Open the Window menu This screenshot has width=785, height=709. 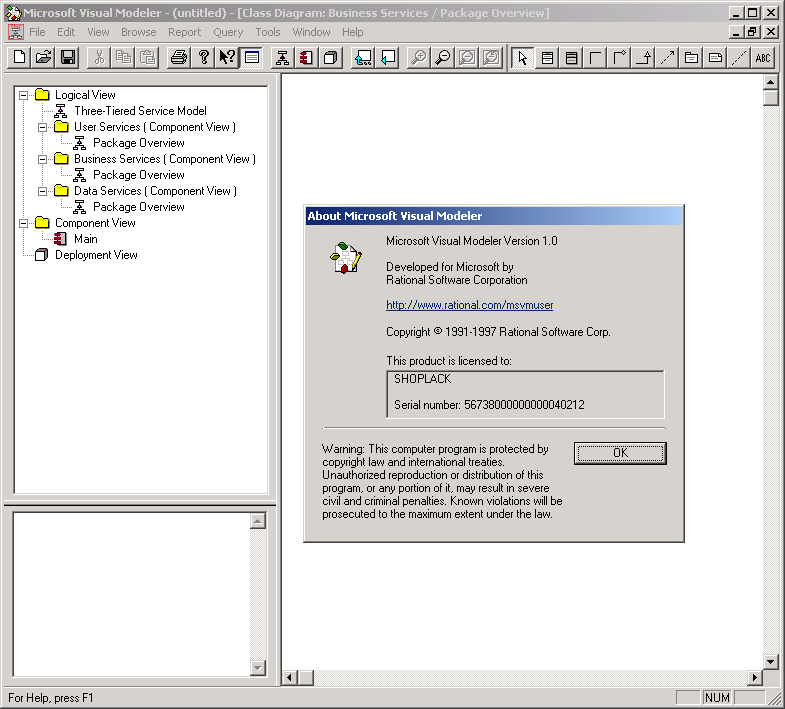point(311,32)
